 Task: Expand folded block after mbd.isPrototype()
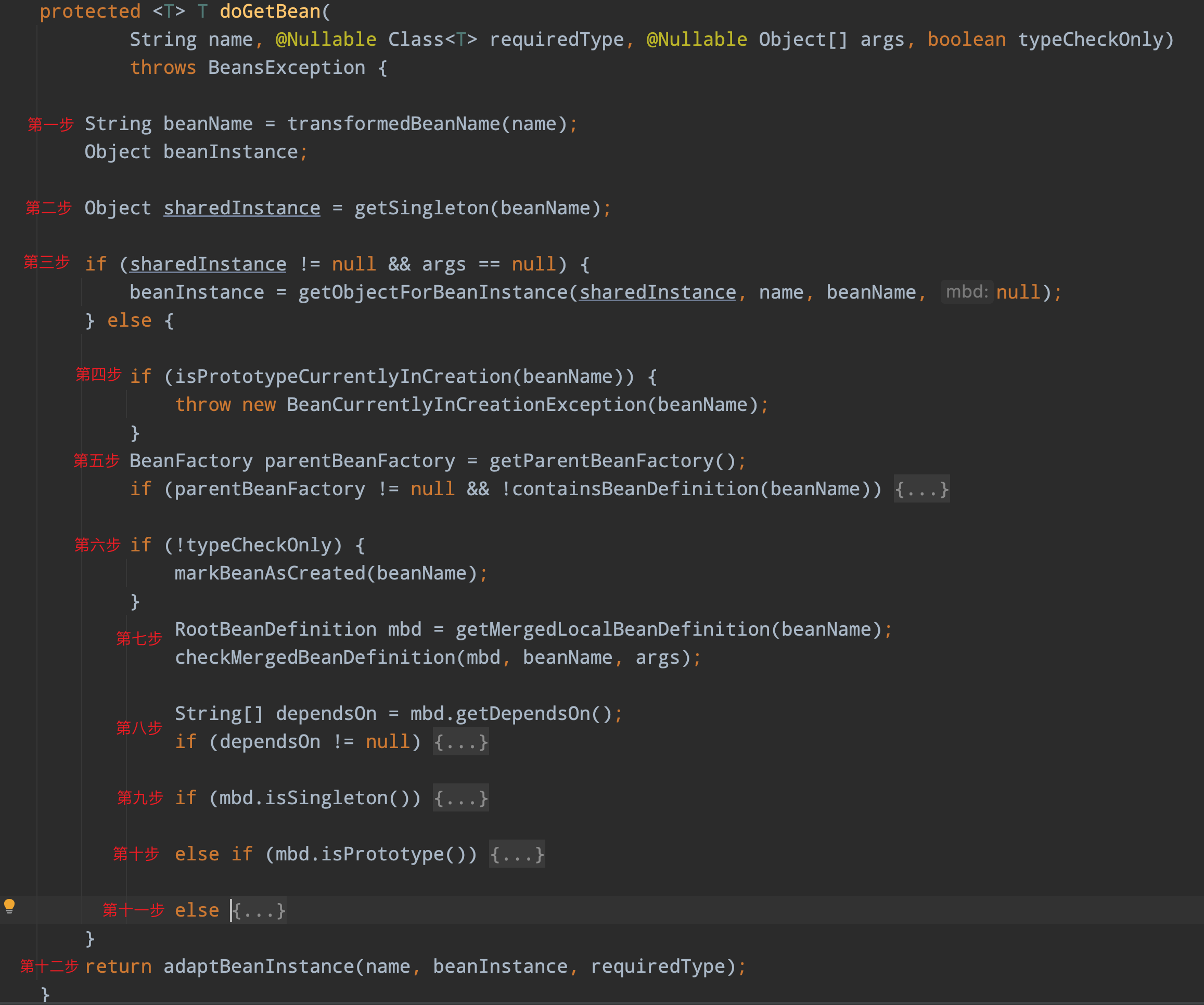coord(517,854)
